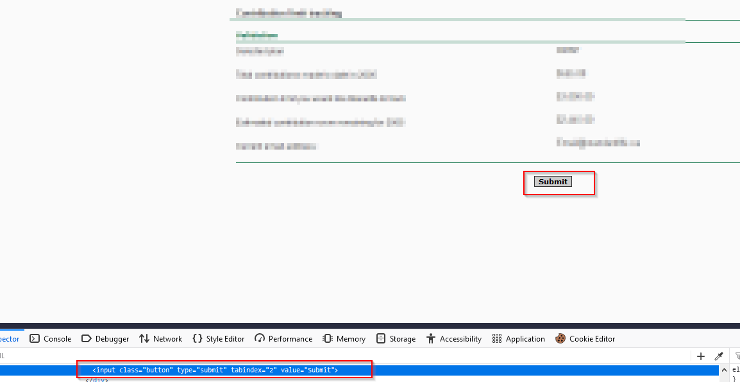Screen dimensions: 740x382
Task: Open the Console tab in DevTools
Action: (x=50, y=339)
